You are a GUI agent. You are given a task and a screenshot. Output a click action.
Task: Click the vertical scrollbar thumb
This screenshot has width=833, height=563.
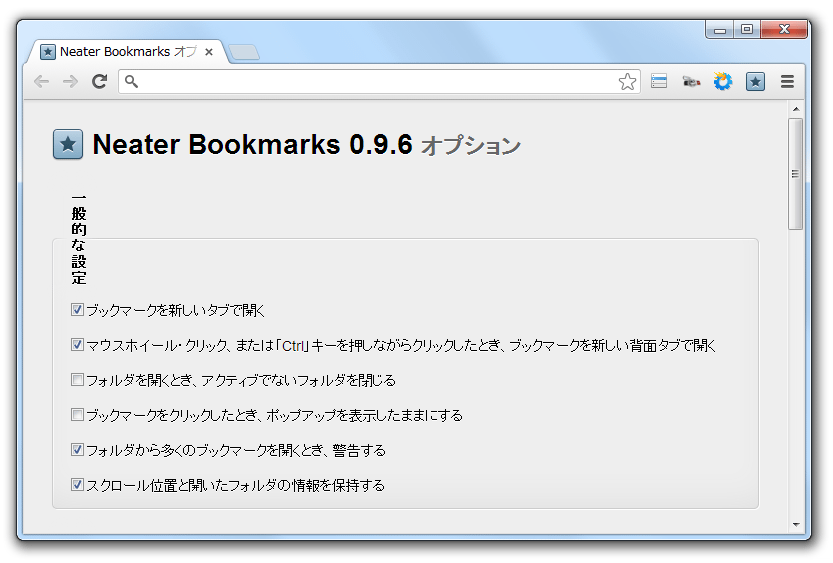click(x=795, y=174)
